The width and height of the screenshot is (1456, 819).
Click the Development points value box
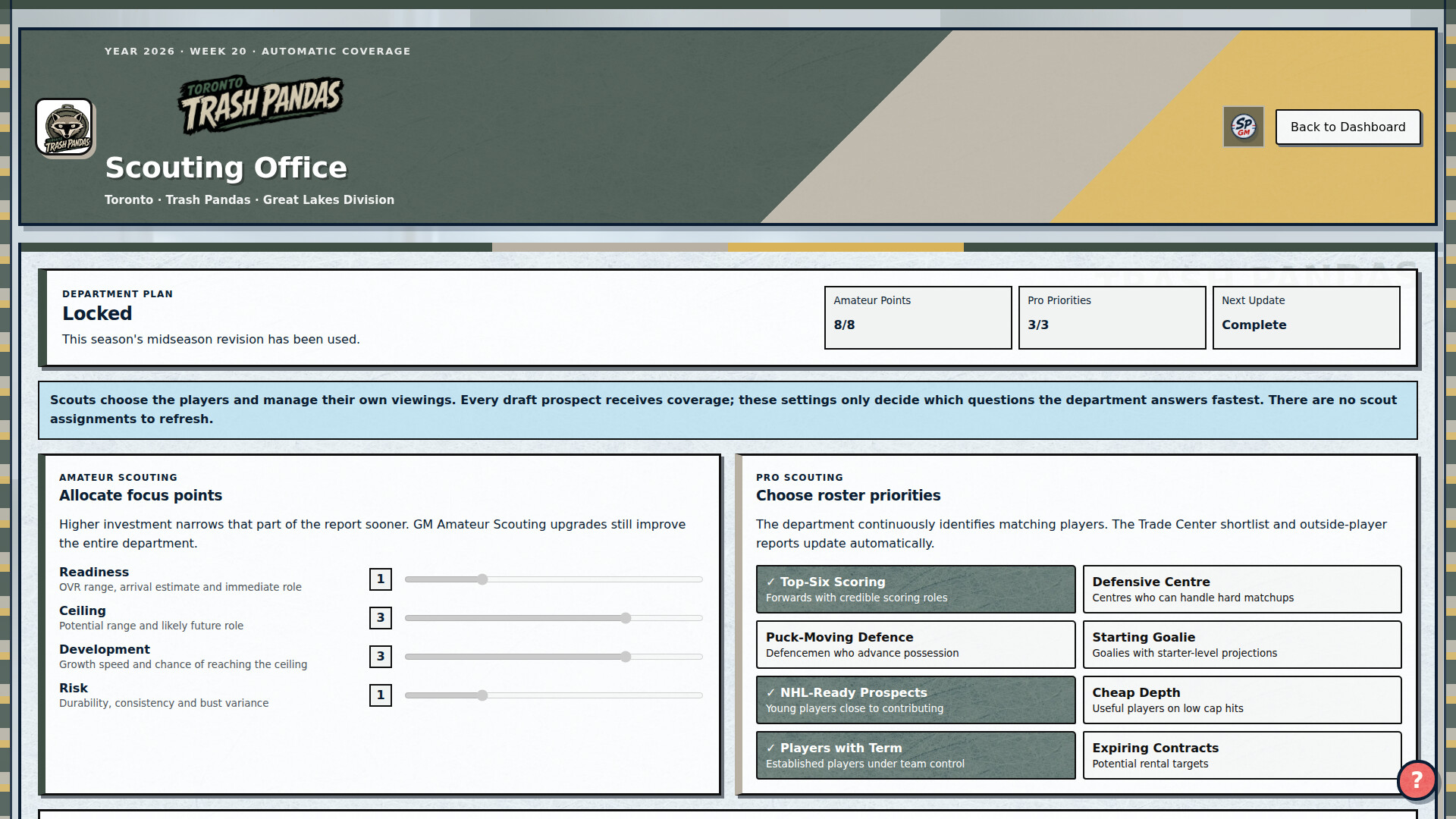pyautogui.click(x=381, y=657)
